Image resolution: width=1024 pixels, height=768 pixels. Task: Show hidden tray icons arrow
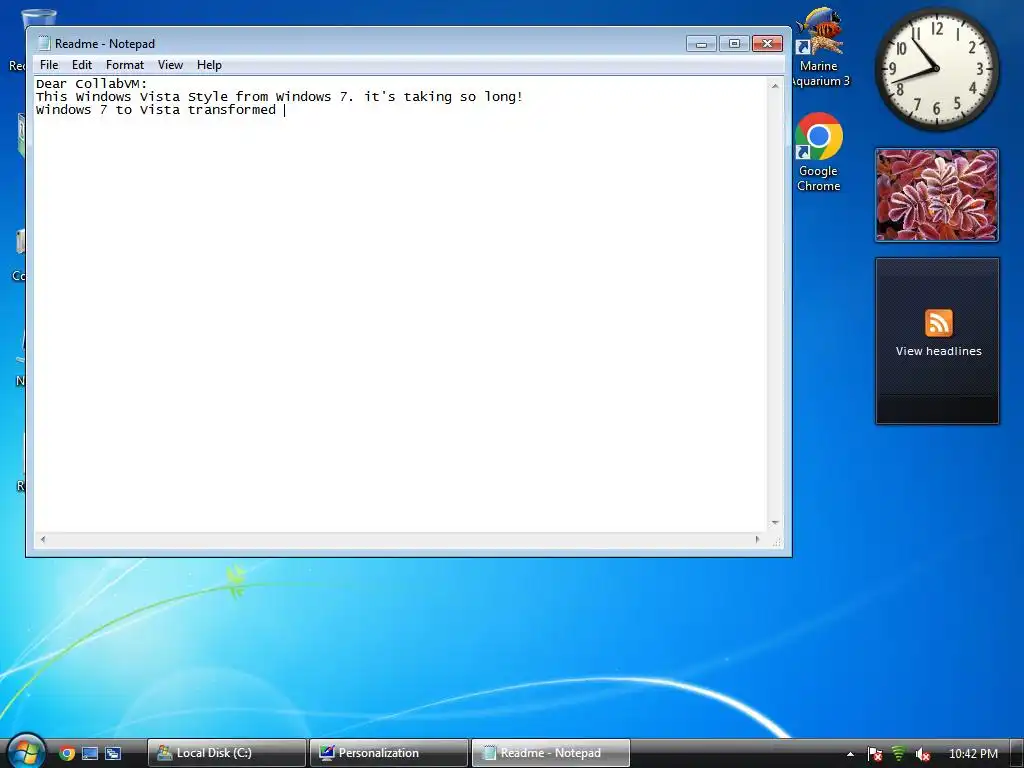click(850, 754)
